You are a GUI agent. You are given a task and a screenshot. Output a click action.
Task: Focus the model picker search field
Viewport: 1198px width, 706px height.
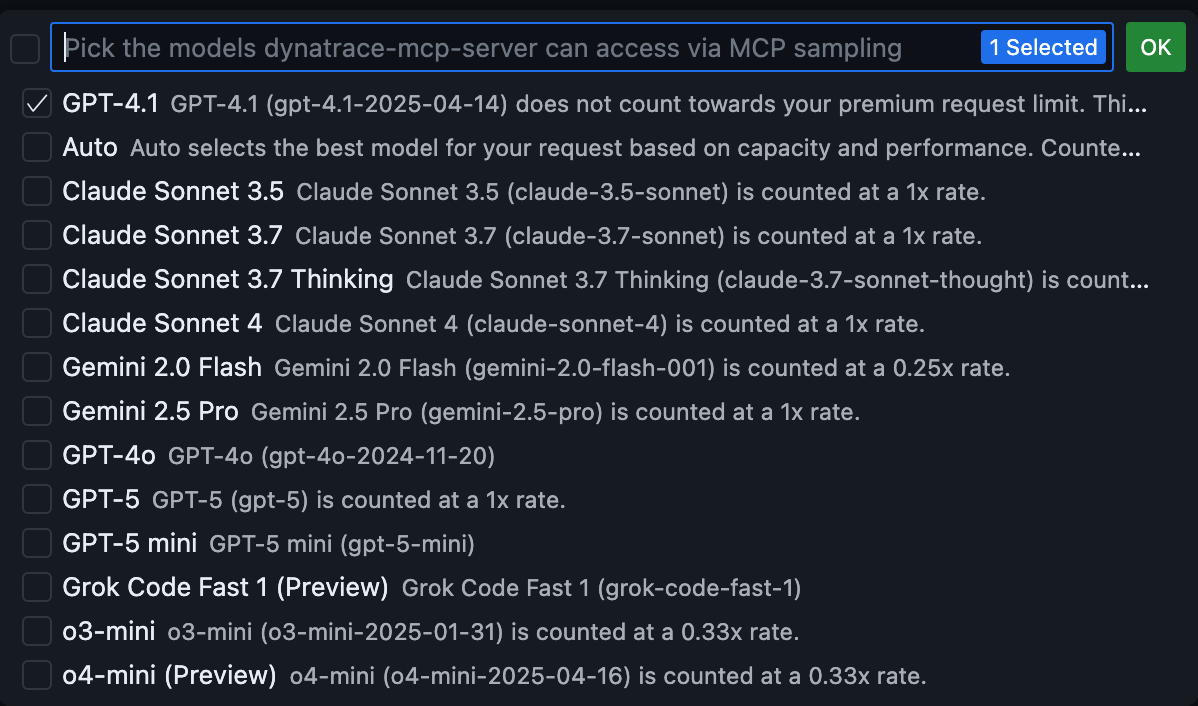tap(500, 48)
